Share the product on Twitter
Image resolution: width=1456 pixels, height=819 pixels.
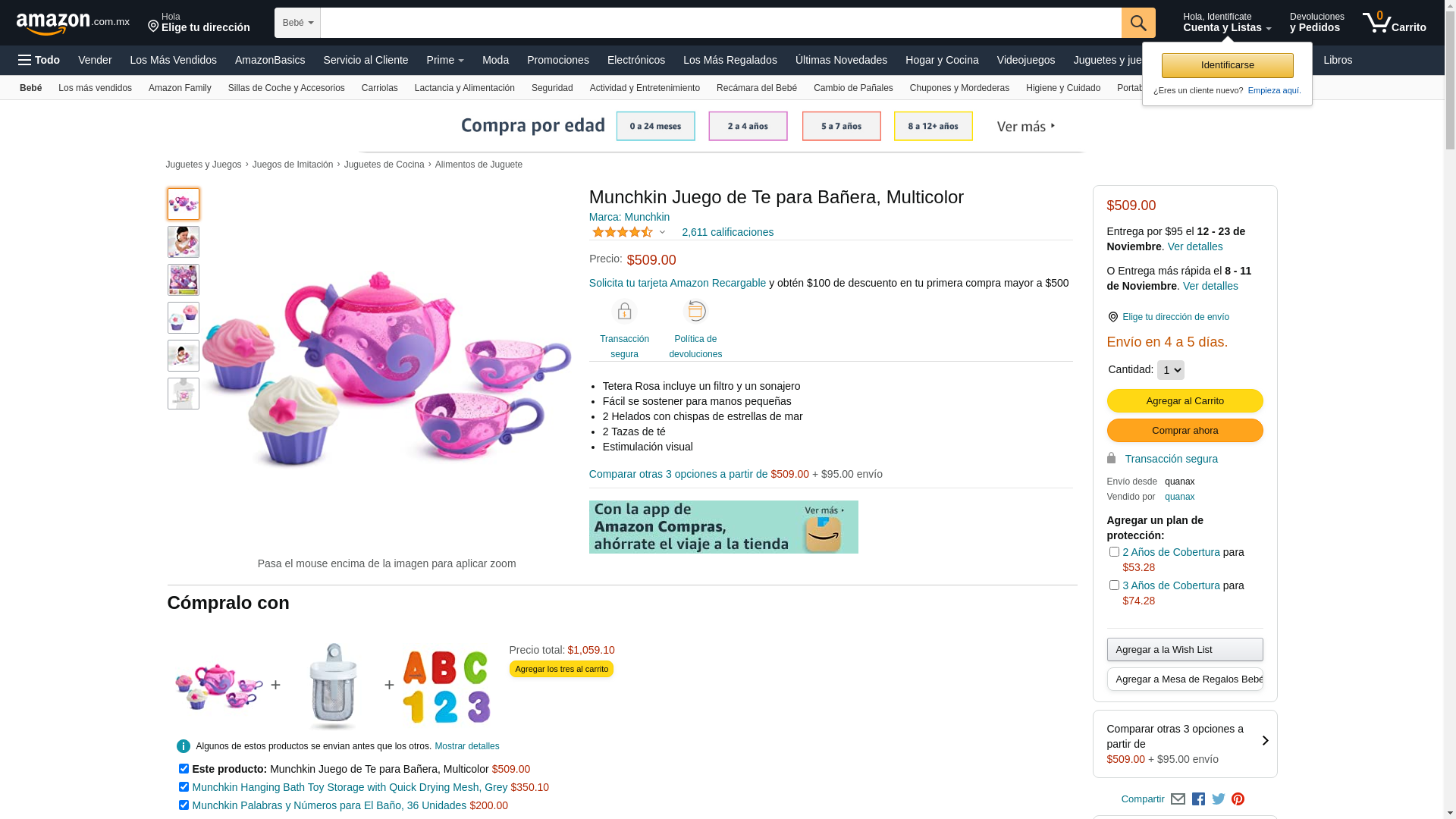(1219, 799)
